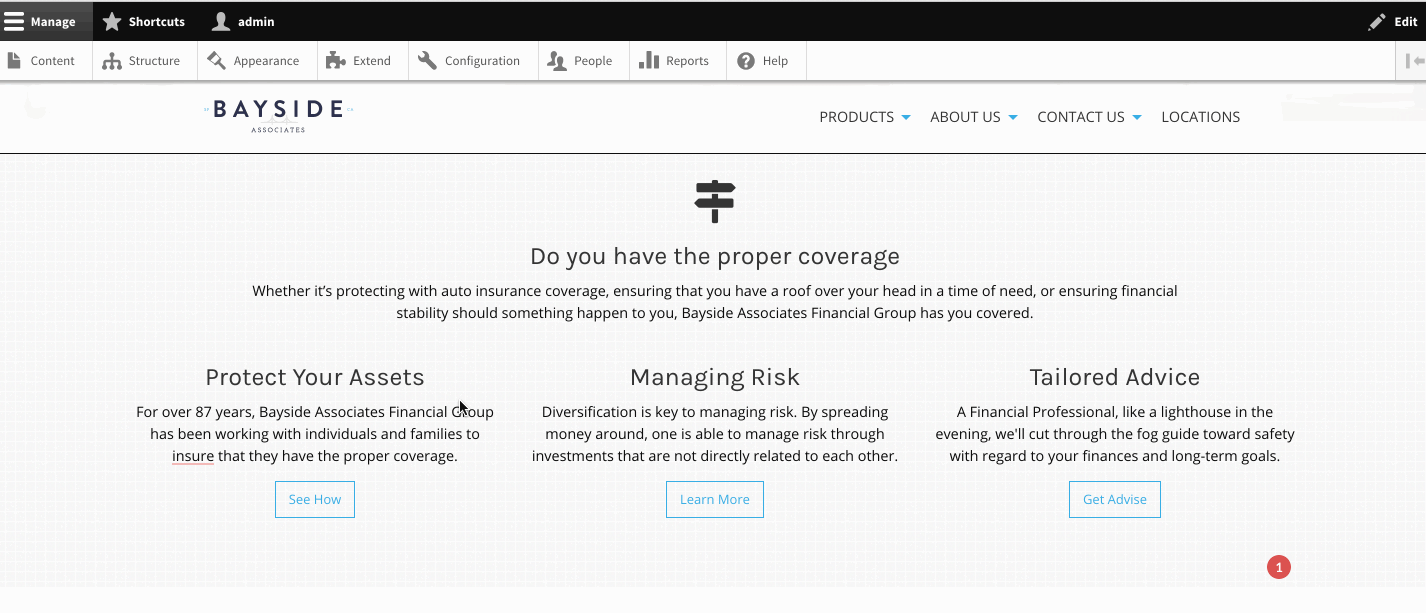
Task: Open the admin user menu
Action: 243,21
